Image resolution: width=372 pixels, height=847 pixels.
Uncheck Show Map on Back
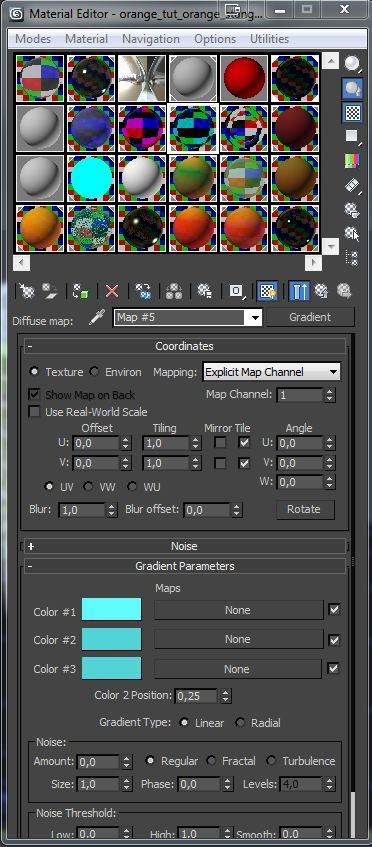click(34, 394)
